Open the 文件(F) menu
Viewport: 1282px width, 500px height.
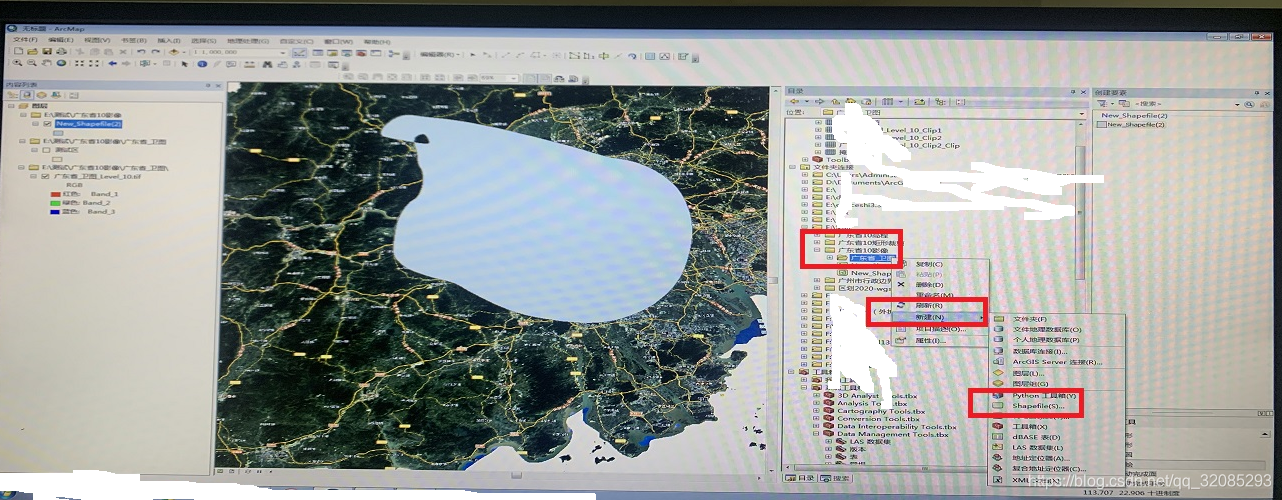[25, 40]
